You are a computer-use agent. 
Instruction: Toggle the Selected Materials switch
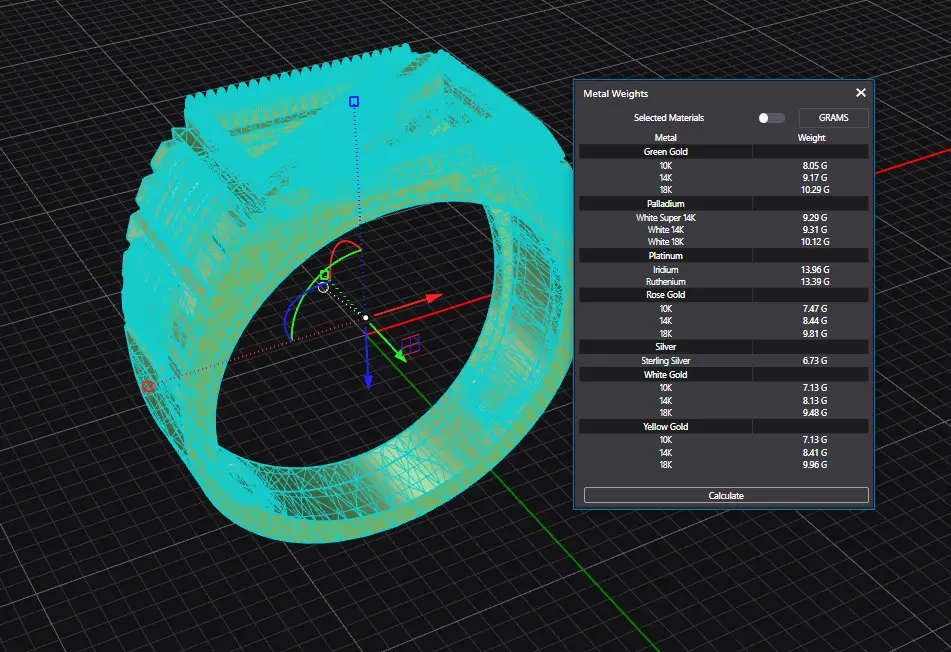coord(770,118)
